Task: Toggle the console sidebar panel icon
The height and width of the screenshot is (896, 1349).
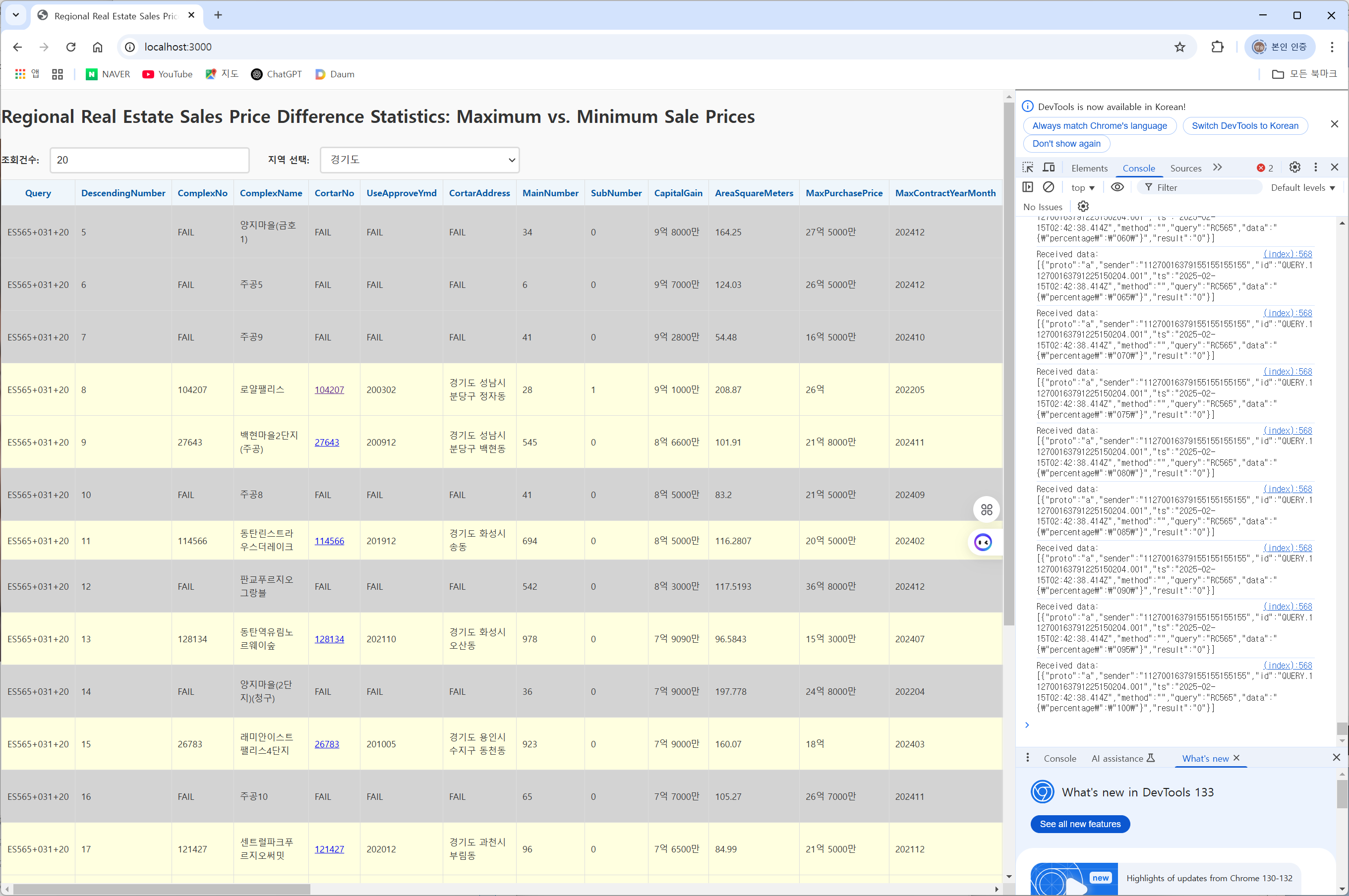Action: [x=1028, y=187]
